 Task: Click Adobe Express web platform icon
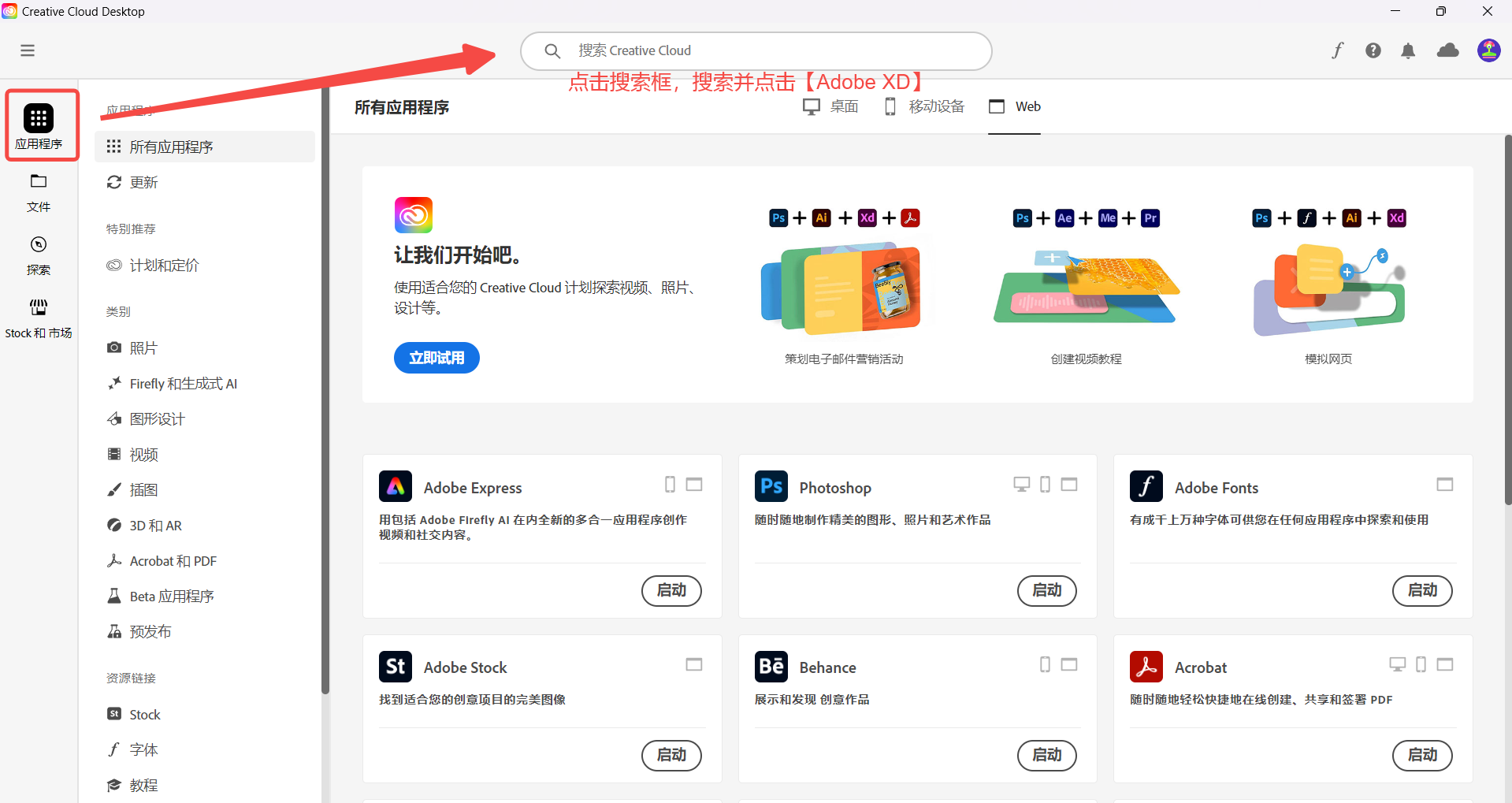694,484
